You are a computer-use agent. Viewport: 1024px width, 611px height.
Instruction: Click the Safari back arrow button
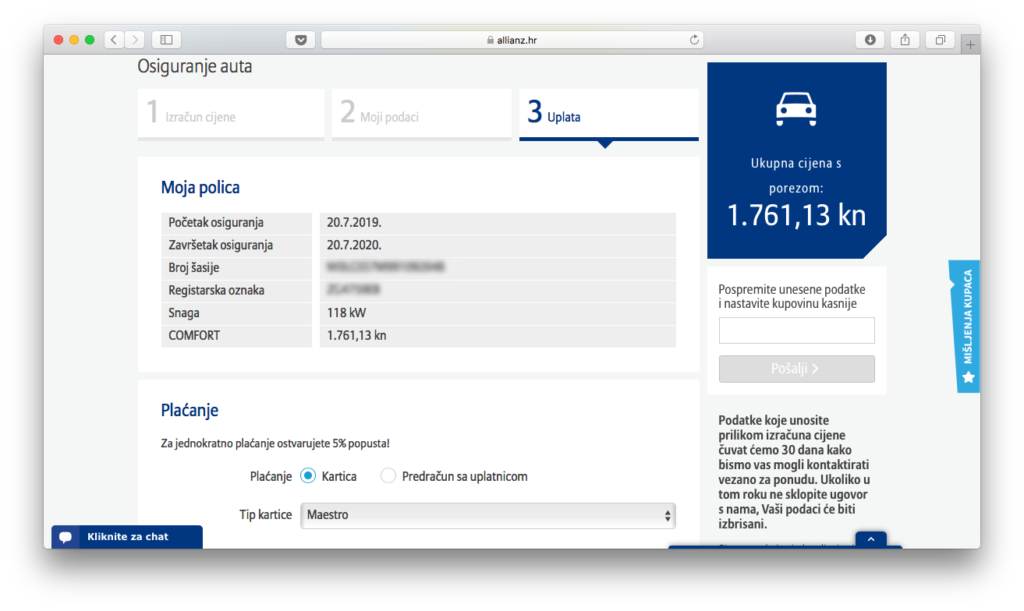[x=113, y=40]
